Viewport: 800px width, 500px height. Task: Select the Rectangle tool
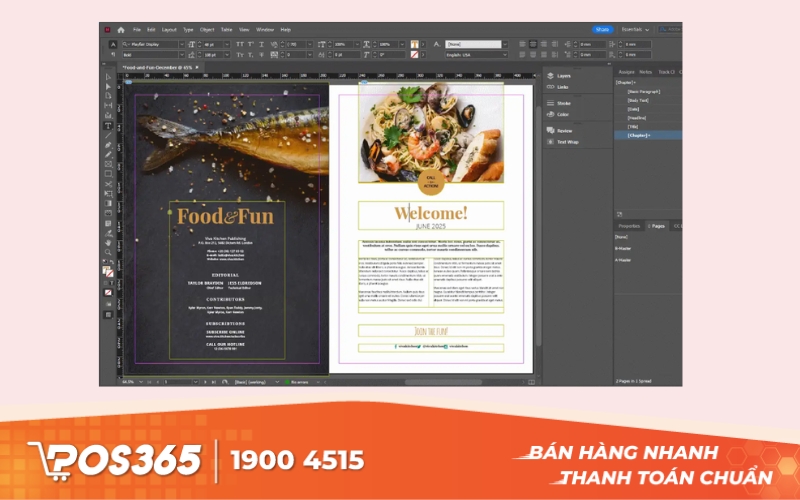tap(108, 174)
